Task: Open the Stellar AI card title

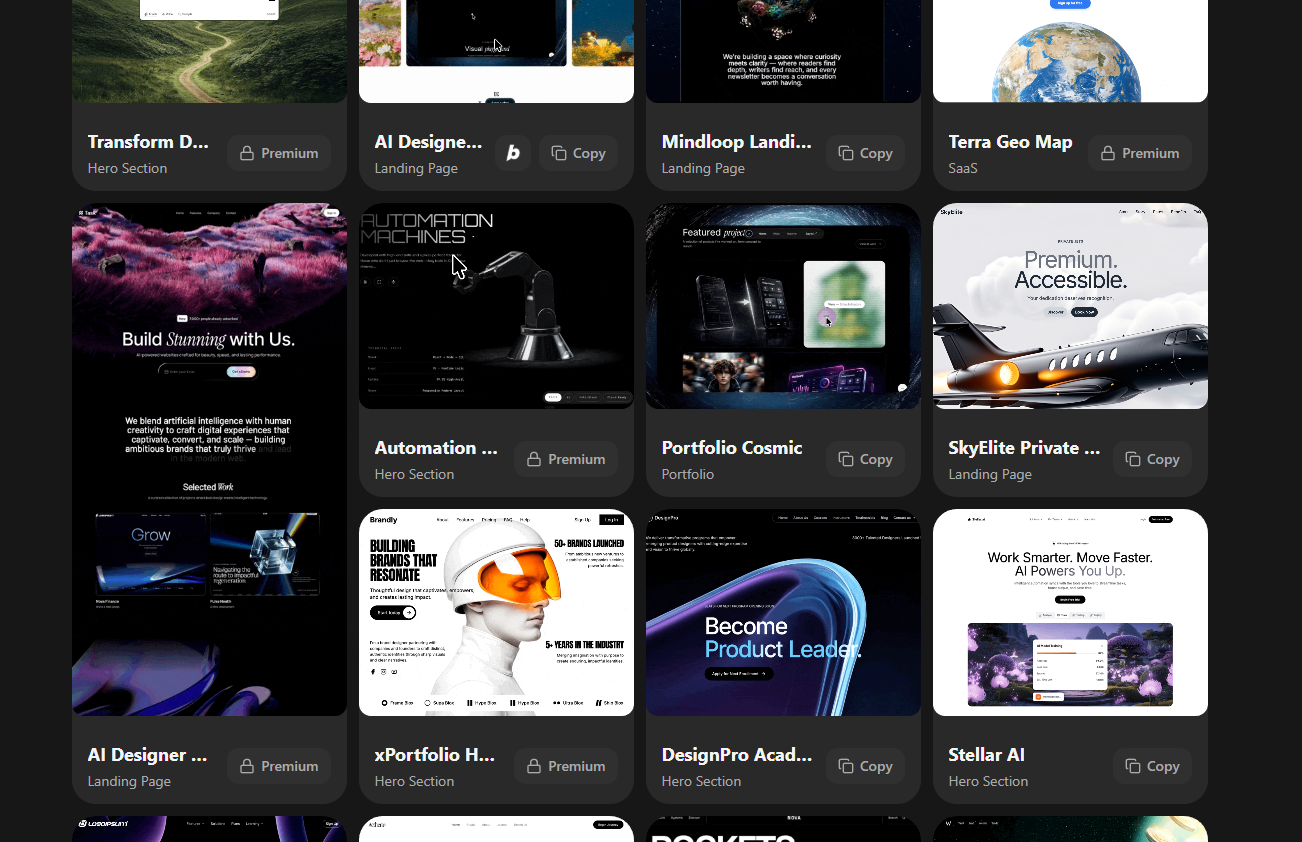Action: click(986, 755)
